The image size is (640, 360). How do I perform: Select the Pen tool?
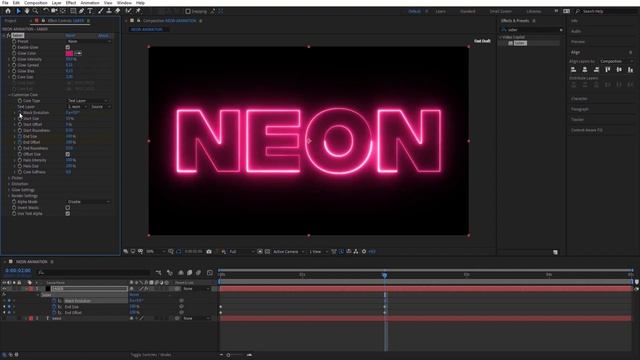(x=82, y=11)
